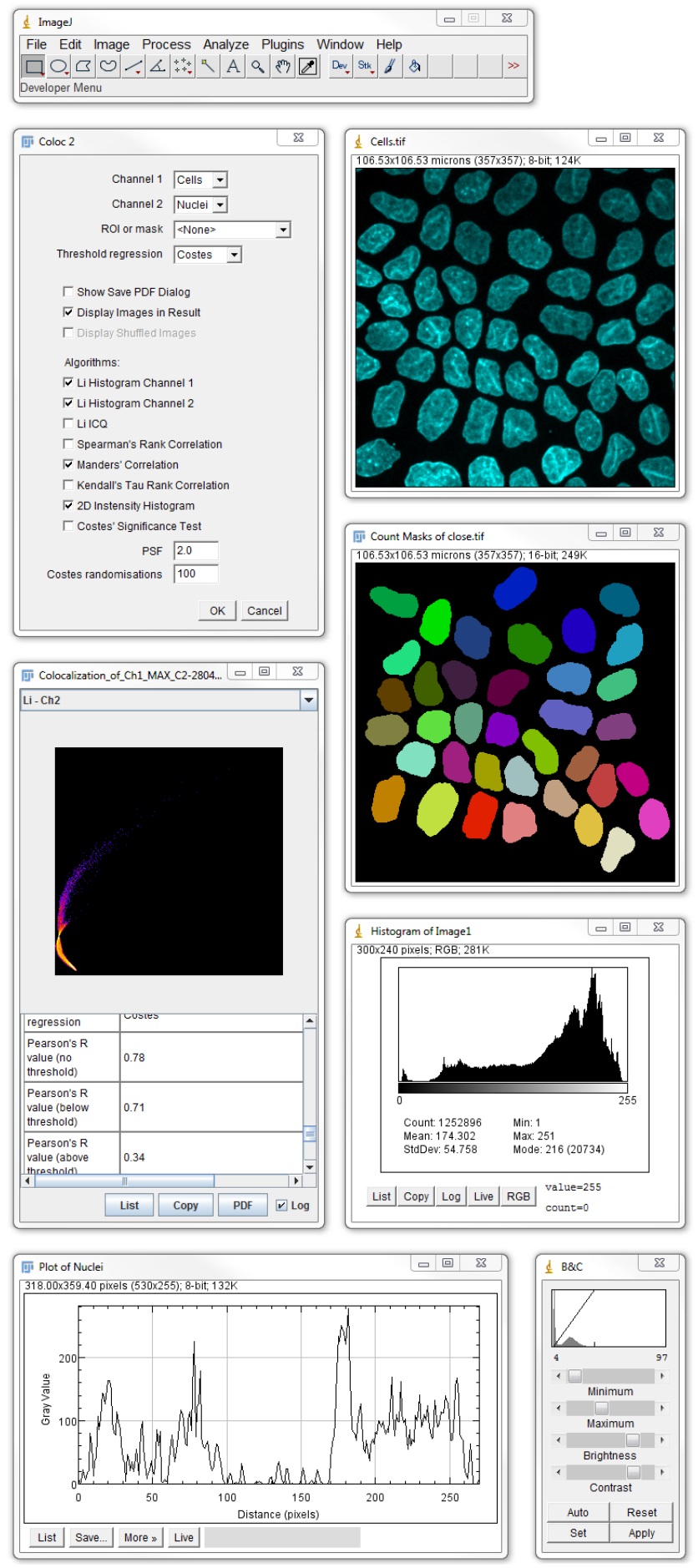This screenshot has width=698, height=1568.
Task: Select the Polygon selection tool
Action: [83, 66]
